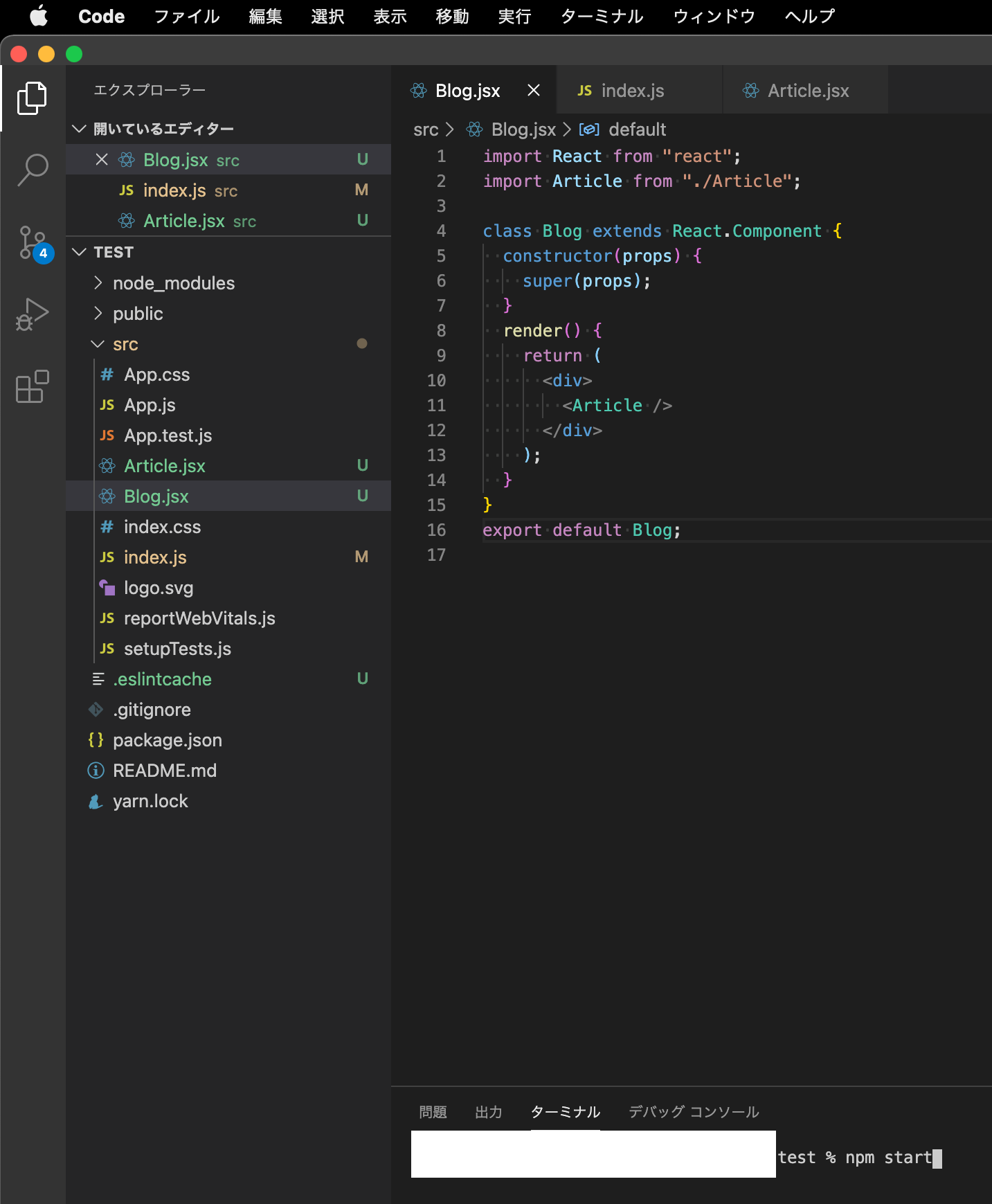Click React icon beside Blog.jsx breadcrumb
Screen dimensions: 992x1204
click(x=474, y=129)
